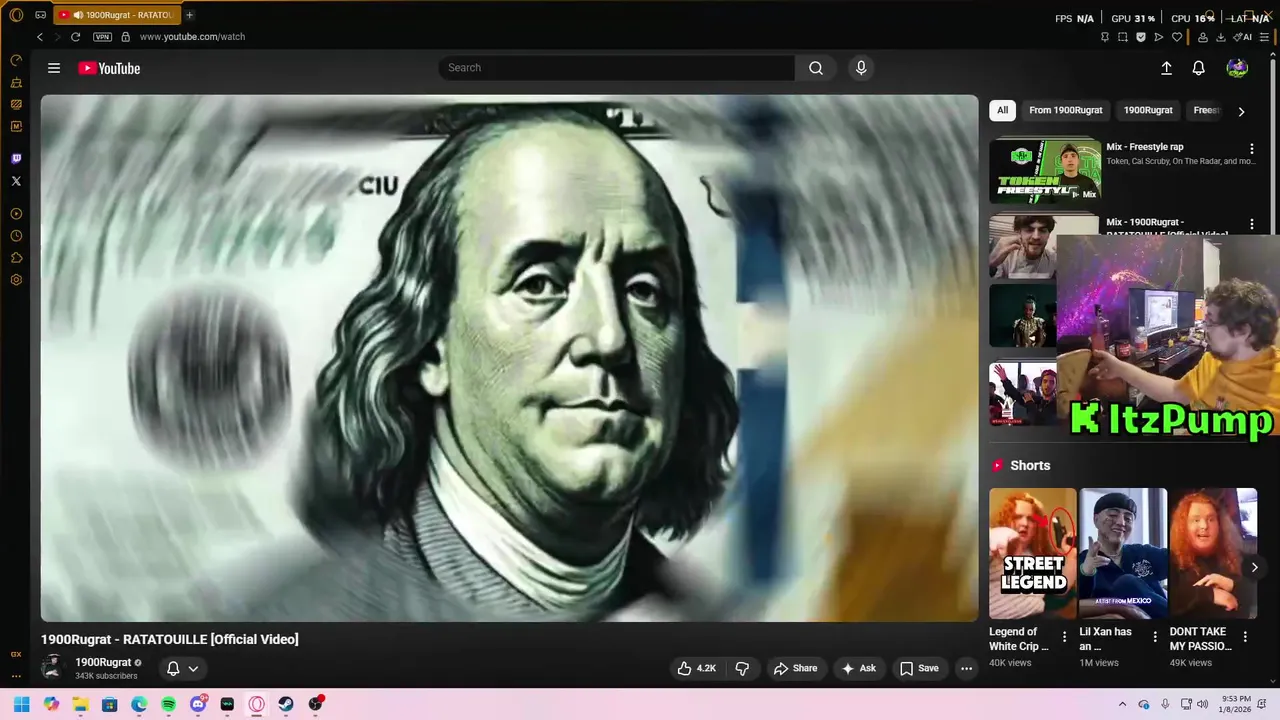Click the padlock site info icon

pyautogui.click(x=125, y=37)
